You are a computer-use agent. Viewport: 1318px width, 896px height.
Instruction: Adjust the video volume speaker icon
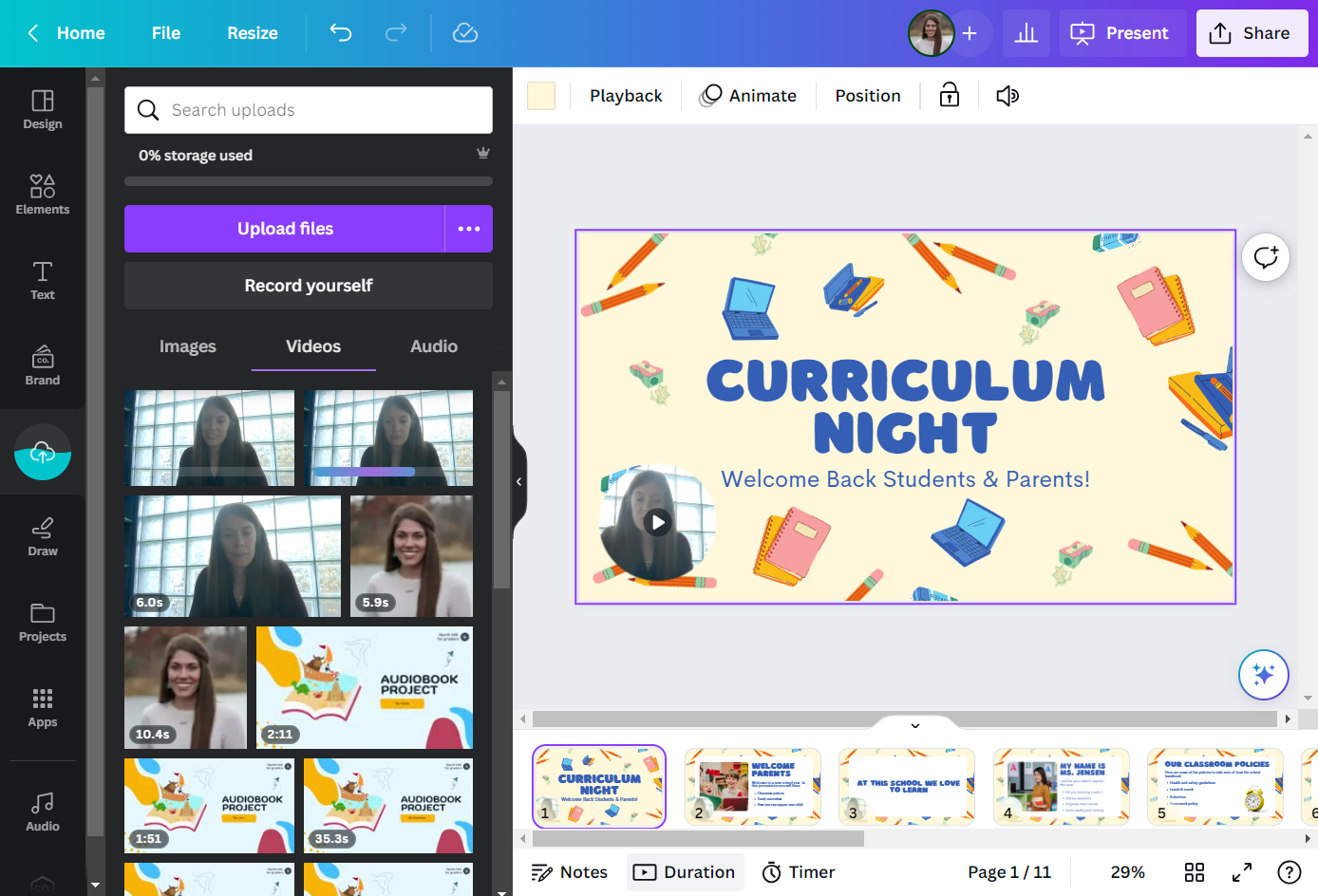[1007, 95]
